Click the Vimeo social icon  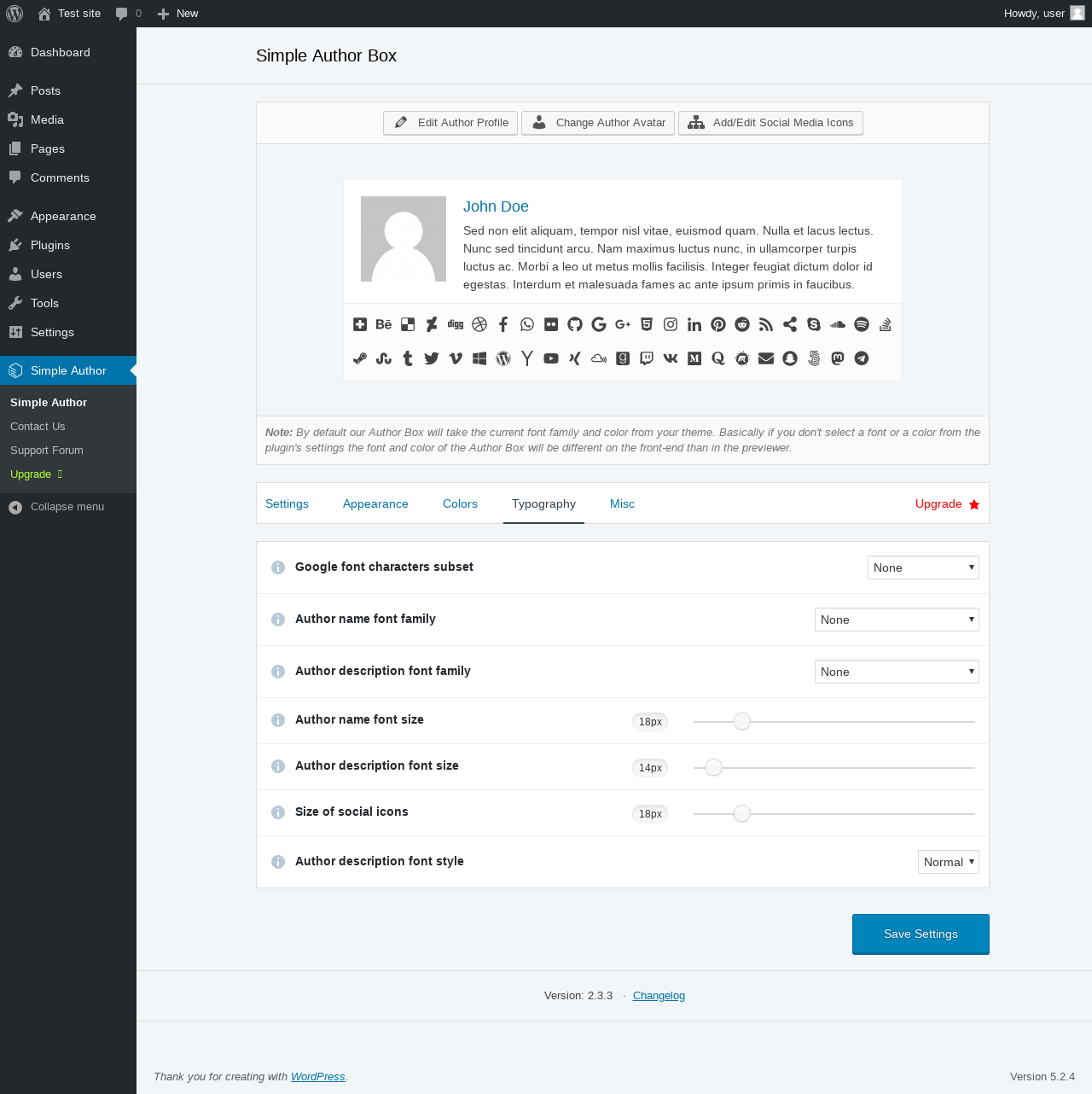(456, 358)
